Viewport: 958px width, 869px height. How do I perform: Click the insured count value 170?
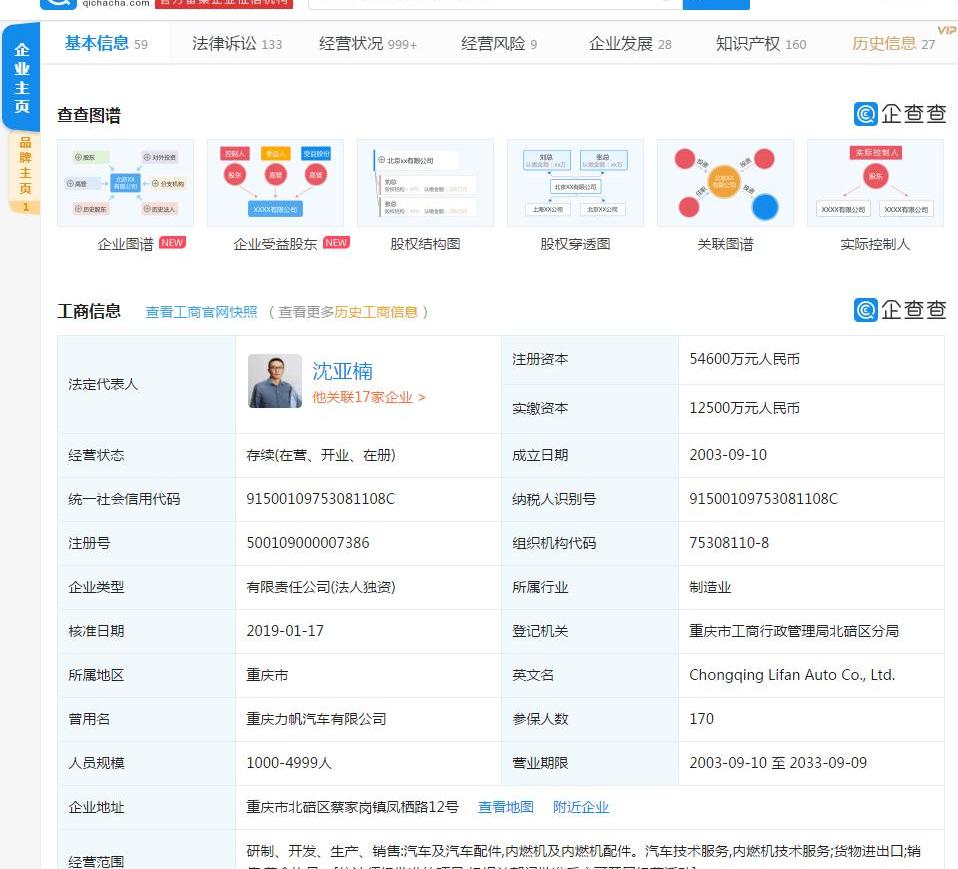pos(701,719)
